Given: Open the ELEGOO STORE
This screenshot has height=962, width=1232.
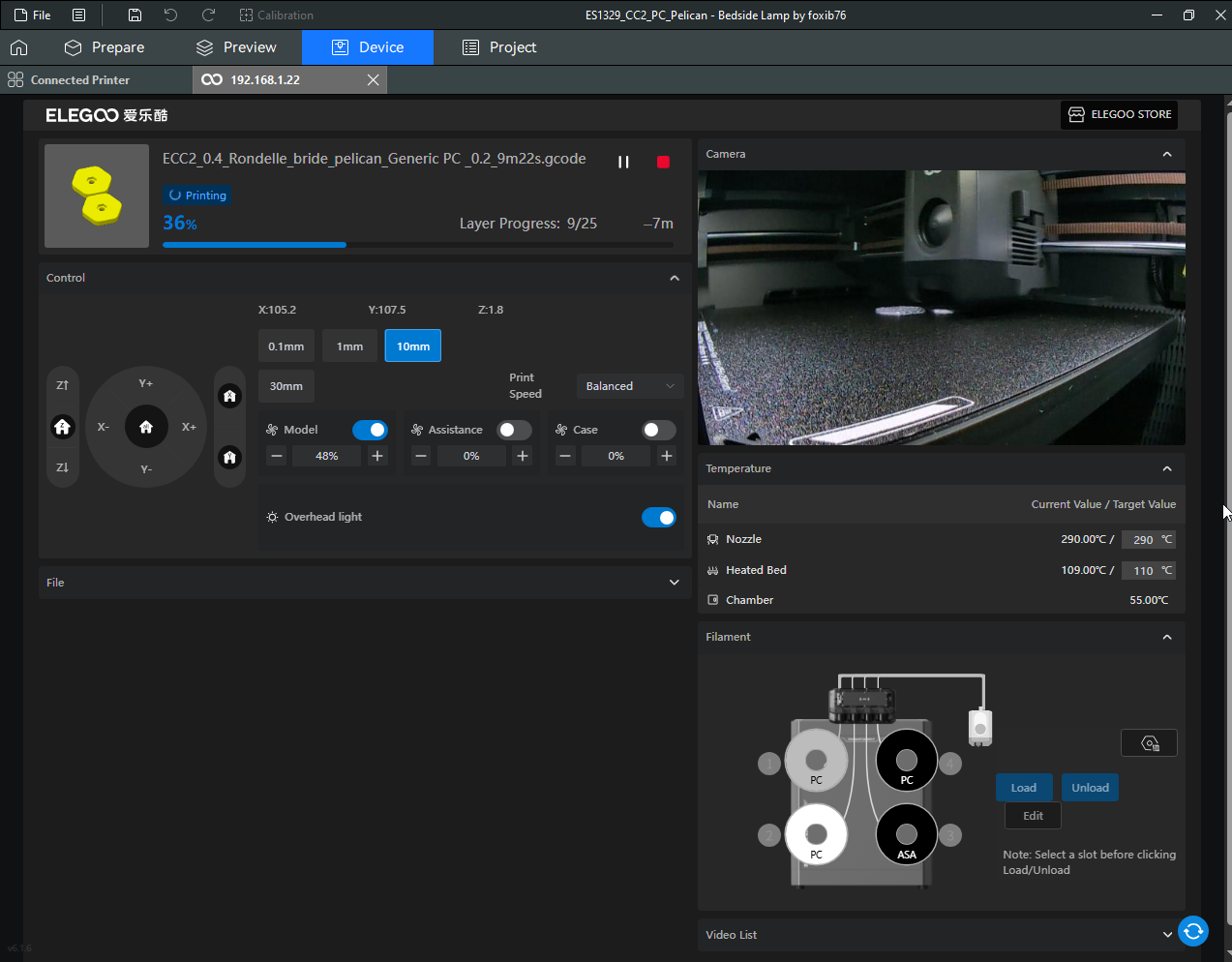Looking at the screenshot, I should point(1119,114).
